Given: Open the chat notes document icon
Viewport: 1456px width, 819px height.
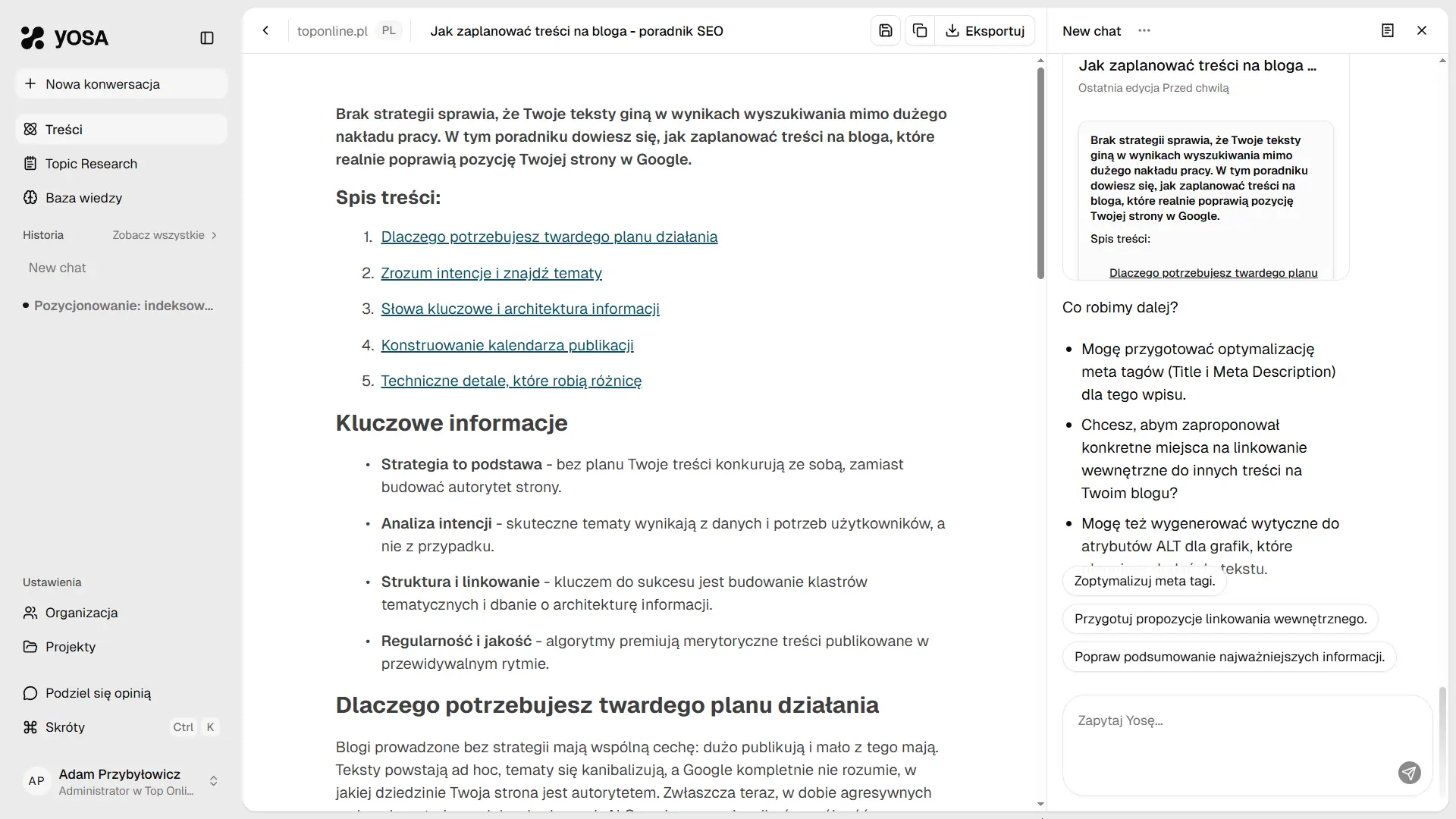Looking at the screenshot, I should [1387, 31].
